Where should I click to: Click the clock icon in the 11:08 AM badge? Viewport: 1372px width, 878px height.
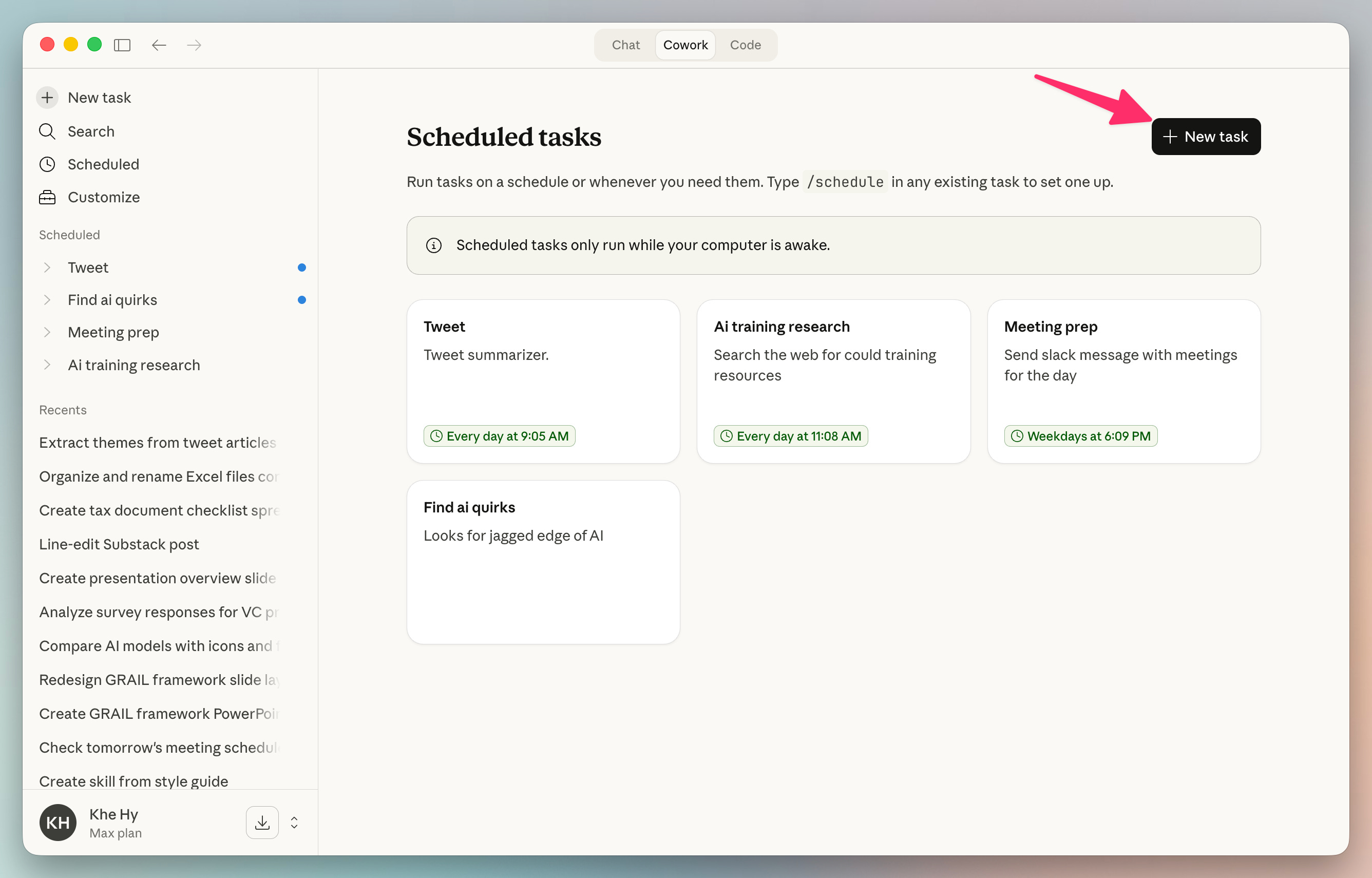click(x=727, y=436)
